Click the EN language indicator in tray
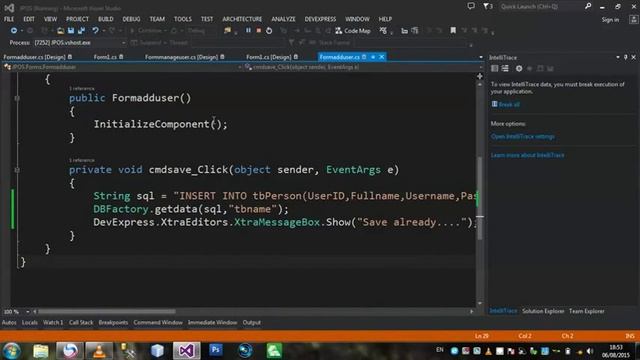The image size is (640, 360). click(440, 350)
